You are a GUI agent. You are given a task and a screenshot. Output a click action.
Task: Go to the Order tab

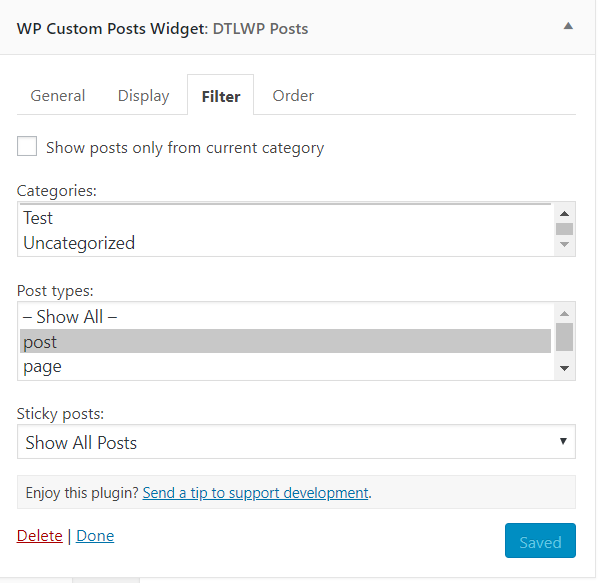tap(293, 96)
